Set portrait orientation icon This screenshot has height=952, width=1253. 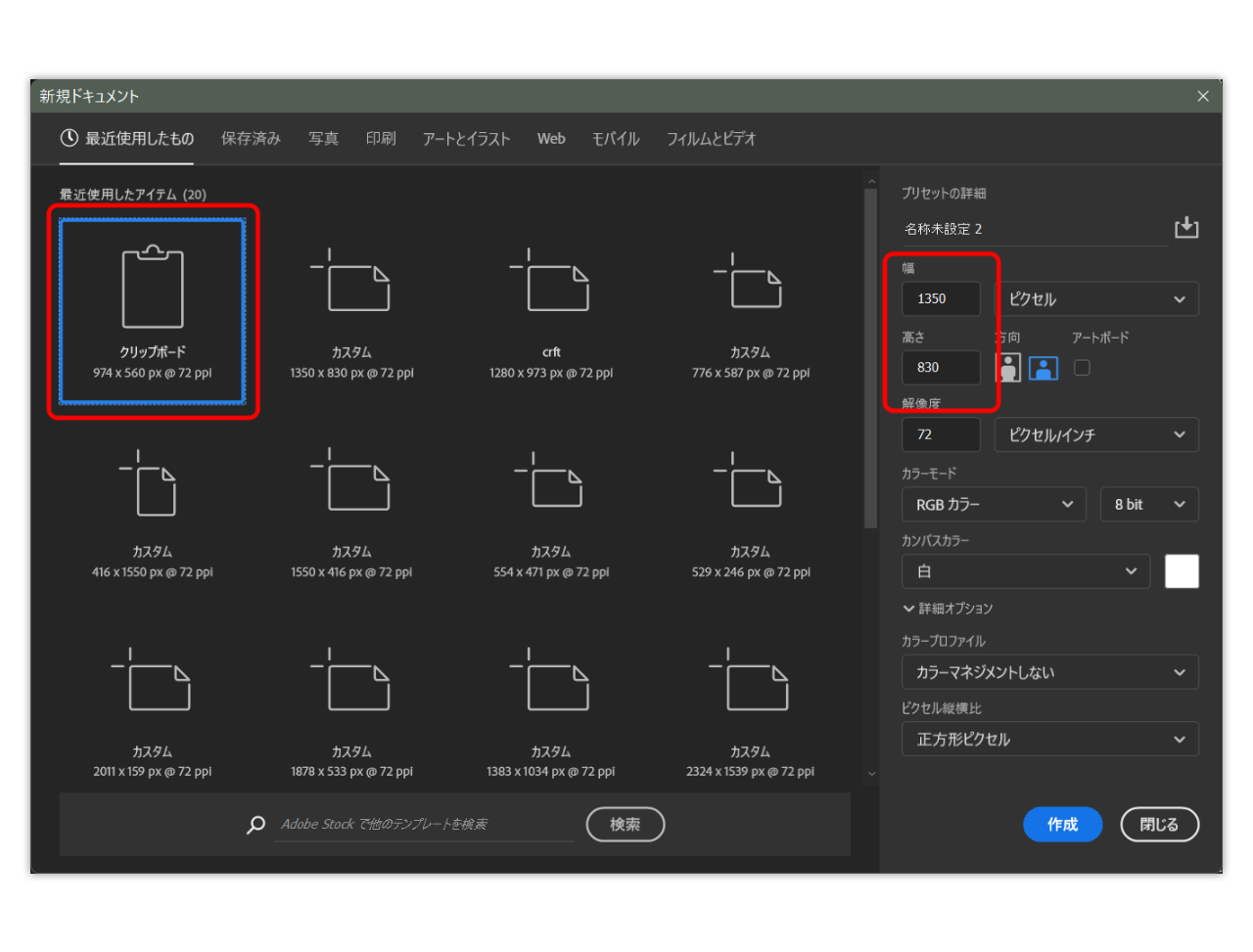tap(1008, 368)
